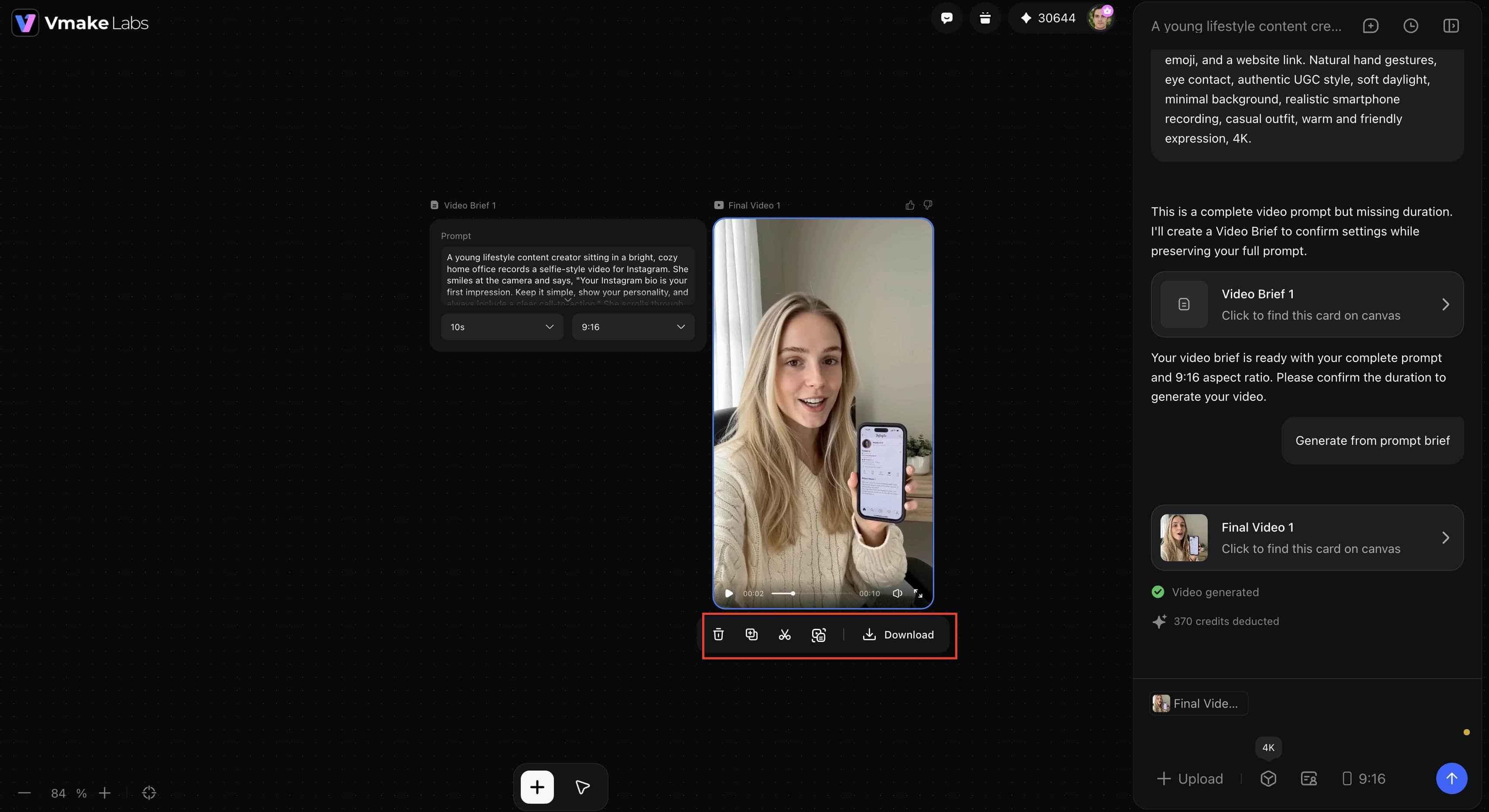The width and height of the screenshot is (1489, 812).
Task: Click Final Video 1 thumbnail in chat
Action: tap(1184, 537)
